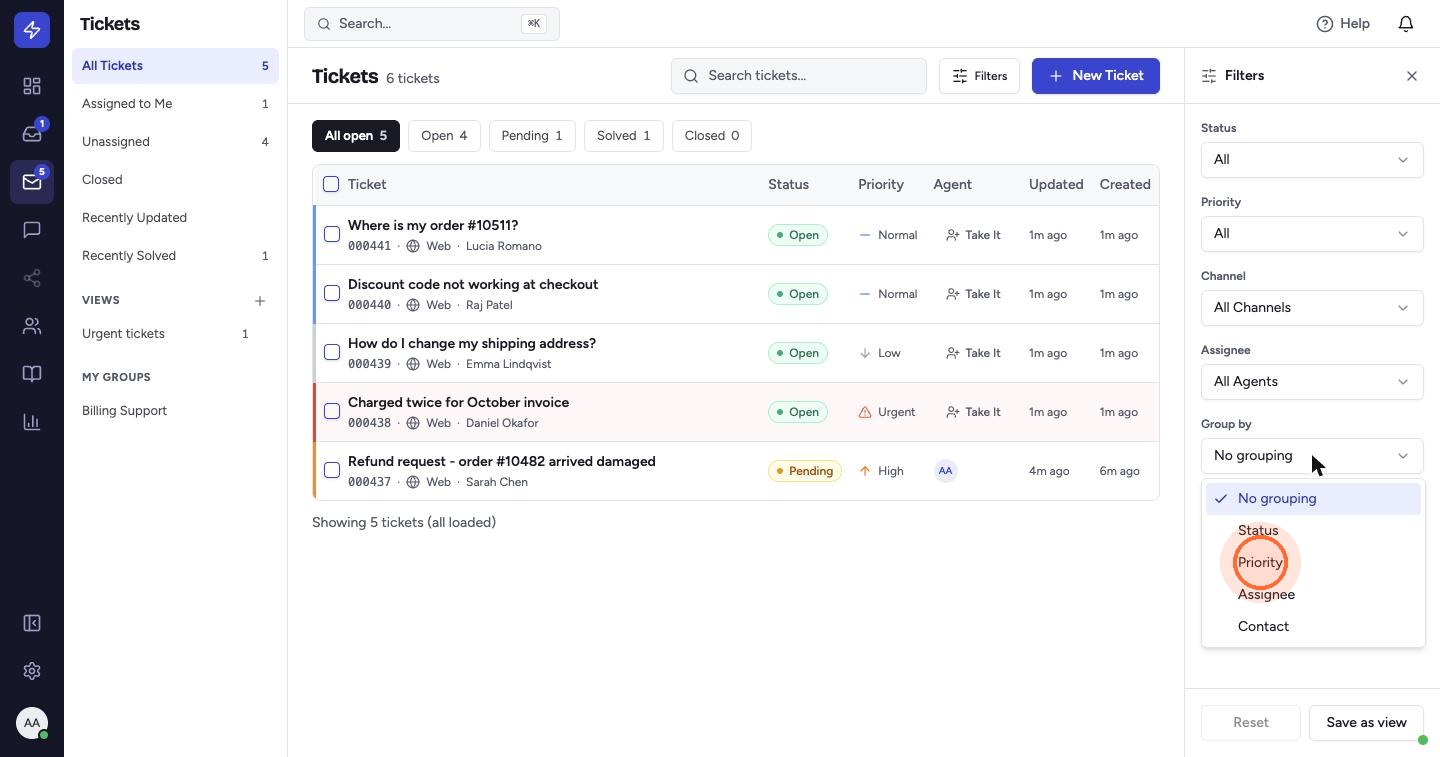1440x757 pixels.
Task: Take It on Discount code ticket
Action: pyautogui.click(x=973, y=294)
